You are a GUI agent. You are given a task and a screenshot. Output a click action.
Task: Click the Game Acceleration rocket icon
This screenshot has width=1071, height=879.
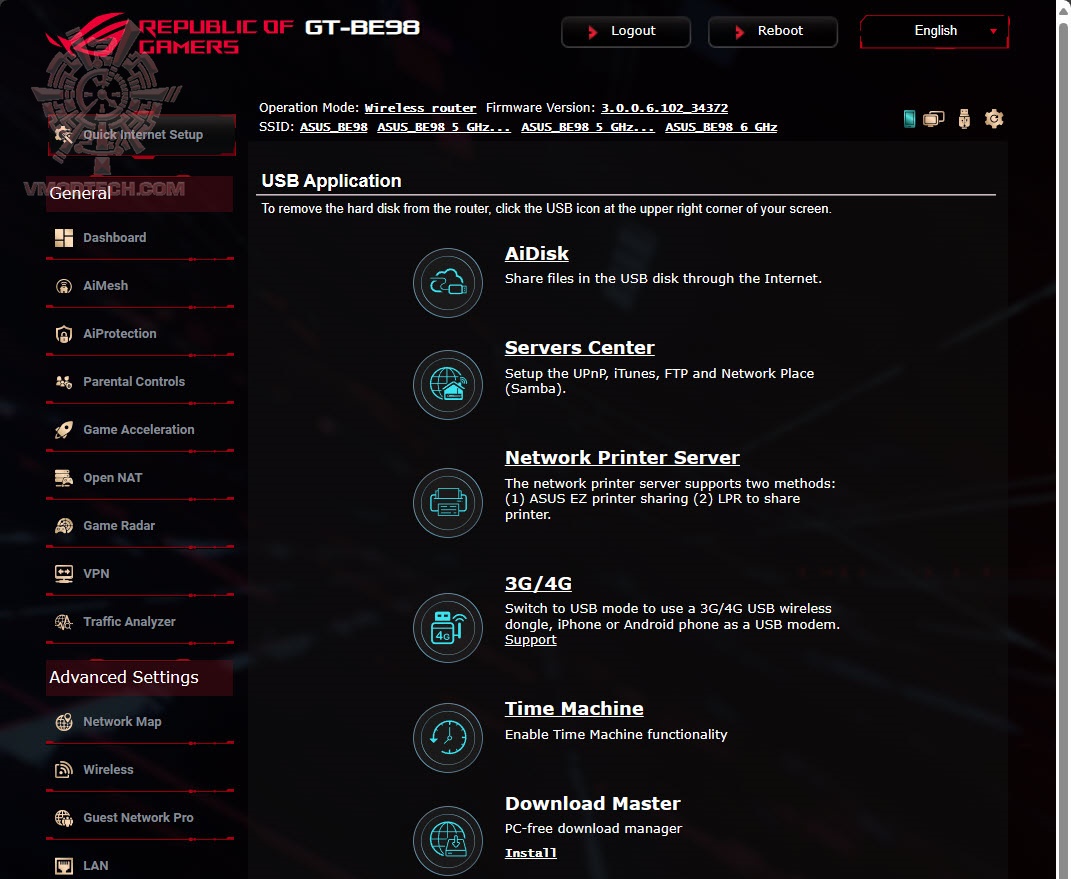[64, 430]
